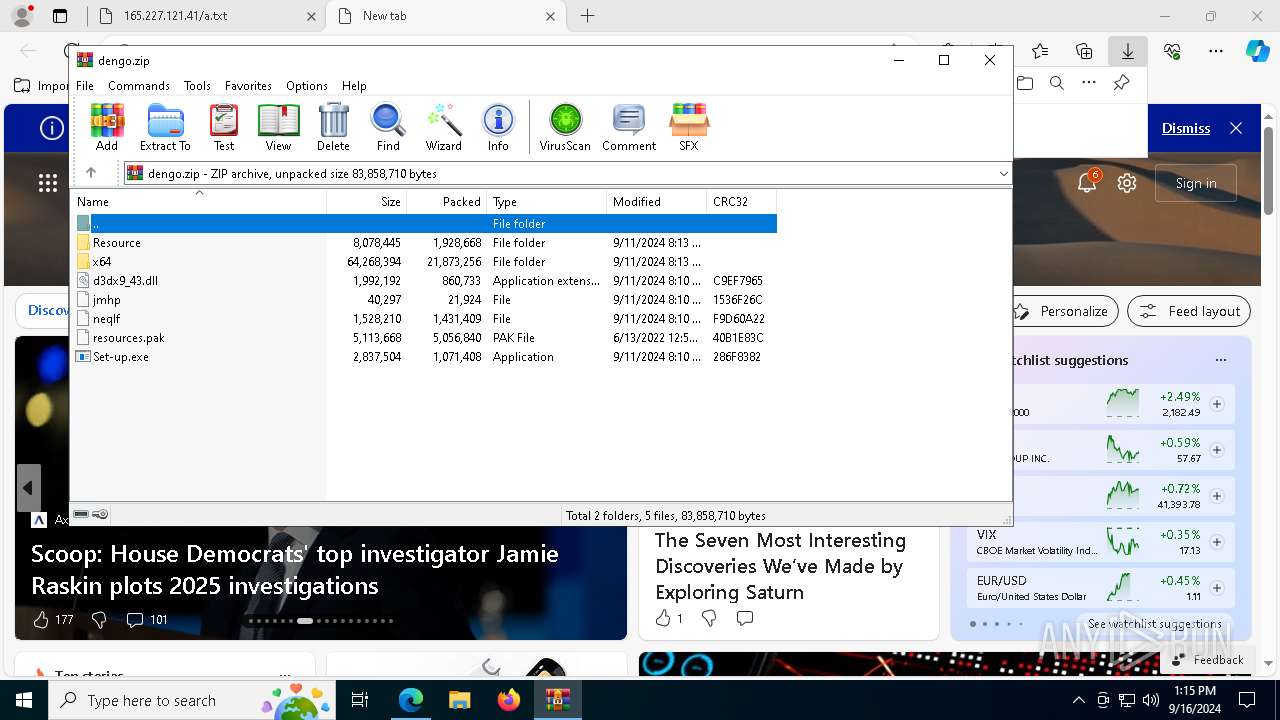Go to previous news carousel slide
Image resolution: width=1280 pixels, height=720 pixels.
pyautogui.click(x=28, y=488)
